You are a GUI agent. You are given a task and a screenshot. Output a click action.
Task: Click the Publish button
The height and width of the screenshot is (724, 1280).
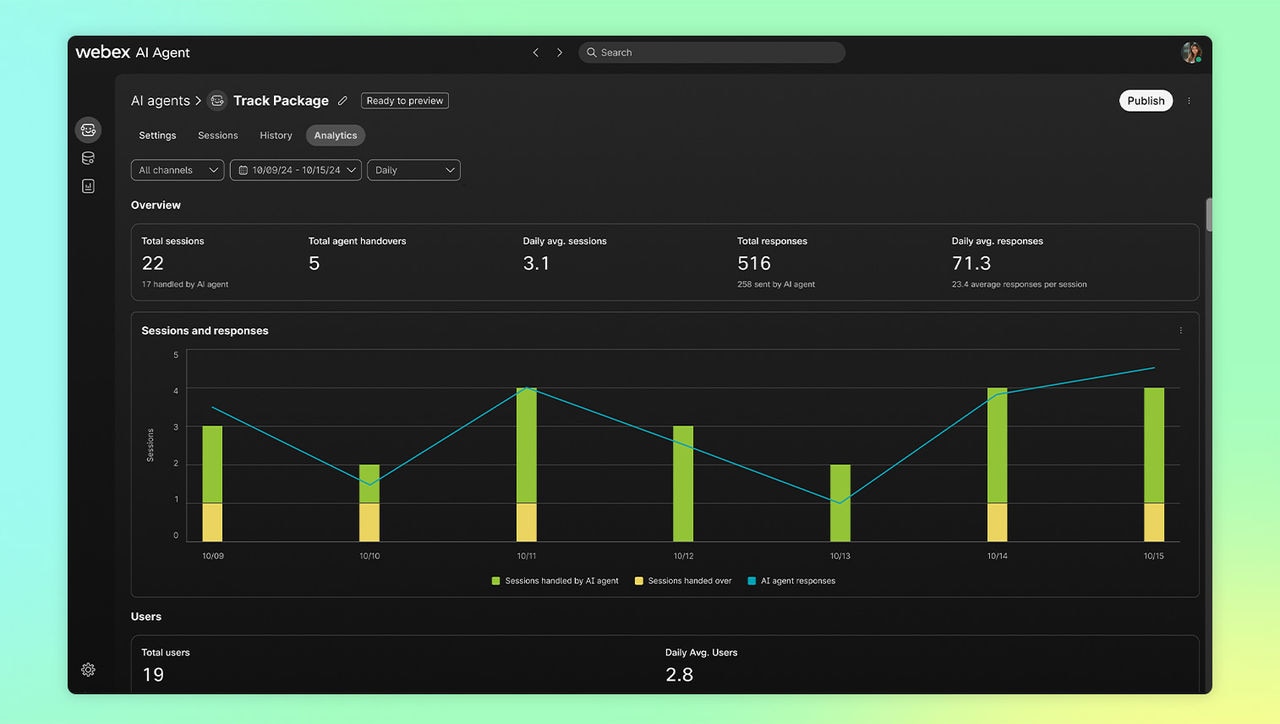(1145, 101)
